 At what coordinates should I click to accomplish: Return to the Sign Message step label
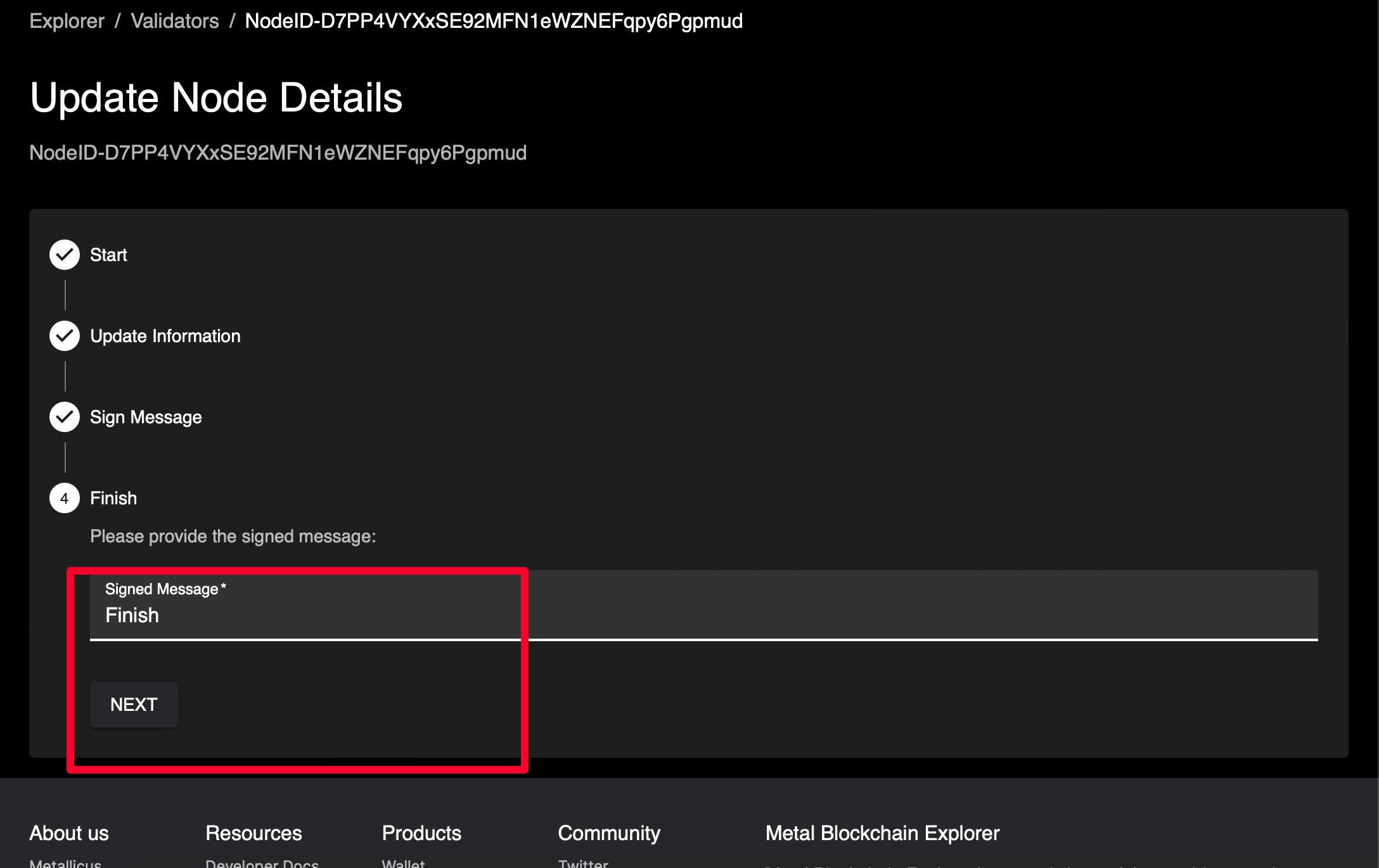[146, 417]
